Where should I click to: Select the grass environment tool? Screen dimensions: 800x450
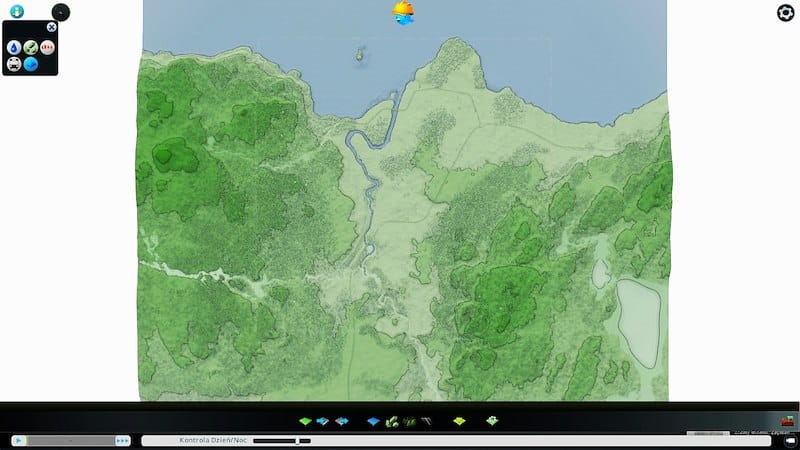tap(410, 421)
